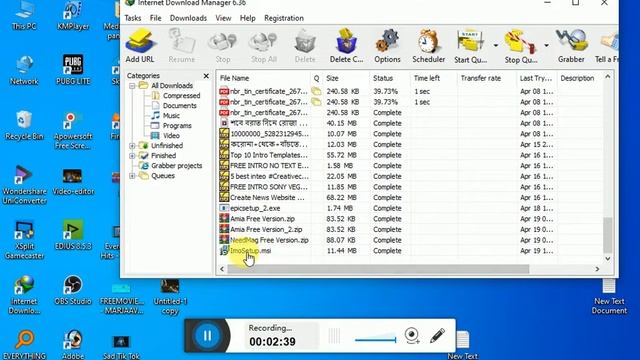Click the Stop All toolbar icon
The width and height of the screenshot is (640, 360).
pyautogui.click(x=264, y=46)
